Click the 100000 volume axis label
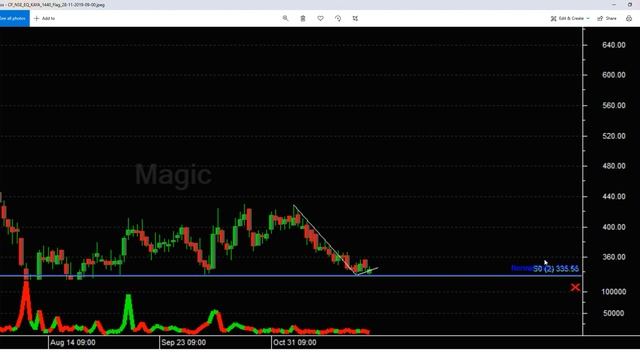Image resolution: width=640 pixels, height=360 pixels. 614,292
